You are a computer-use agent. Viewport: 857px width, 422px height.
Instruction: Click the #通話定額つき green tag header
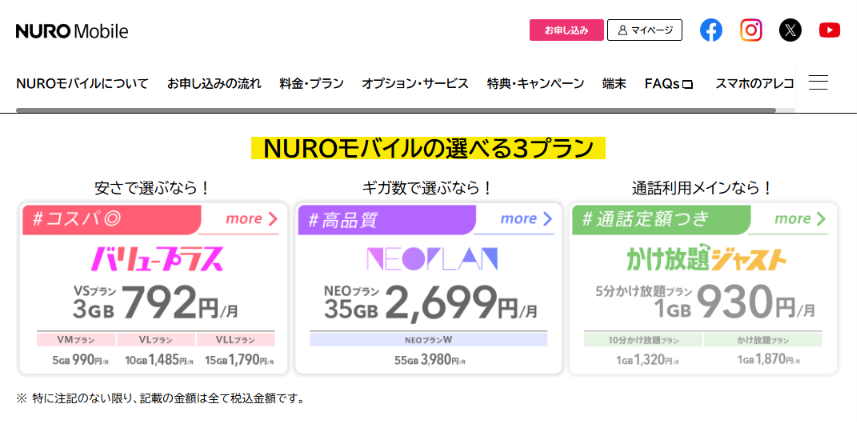(660, 219)
